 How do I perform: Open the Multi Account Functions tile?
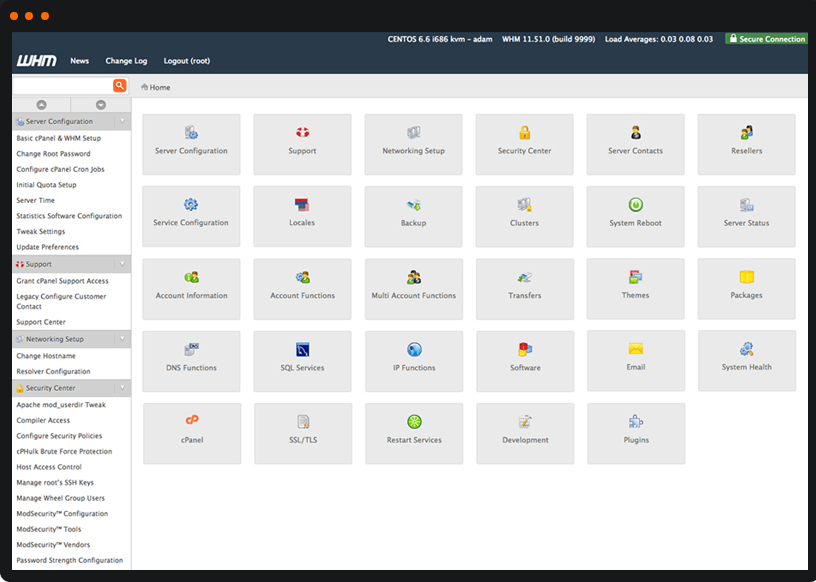point(414,289)
